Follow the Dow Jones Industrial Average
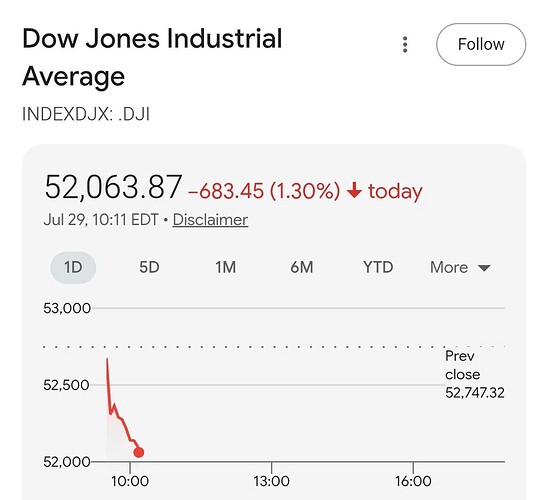This screenshot has height=500, width=548. 481,44
